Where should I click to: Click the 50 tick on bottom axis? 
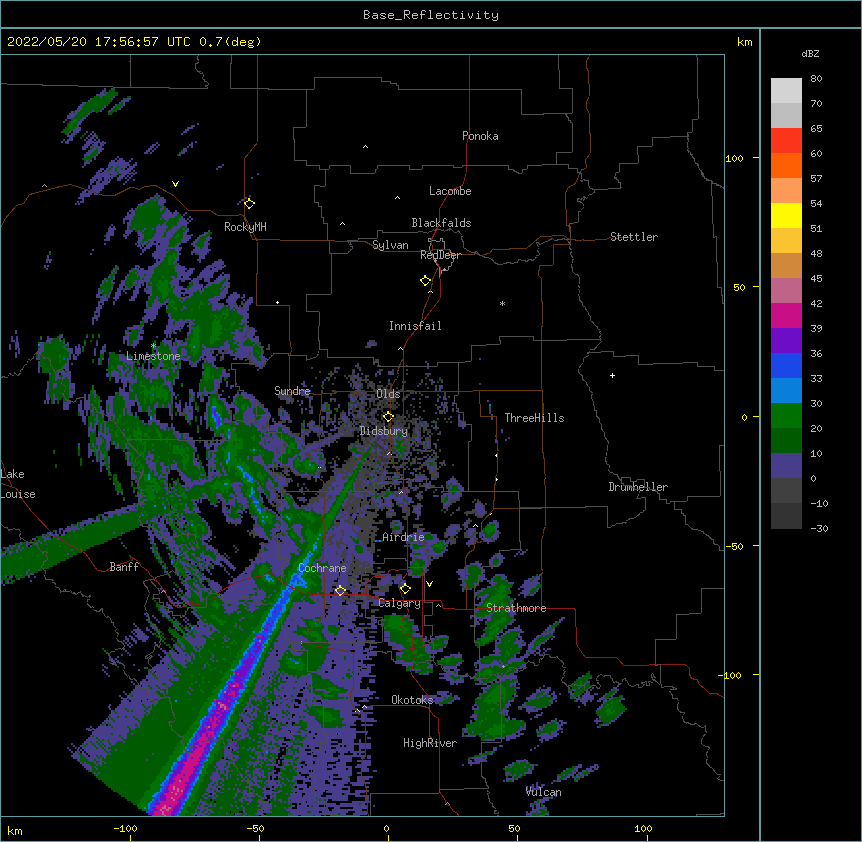pos(515,828)
